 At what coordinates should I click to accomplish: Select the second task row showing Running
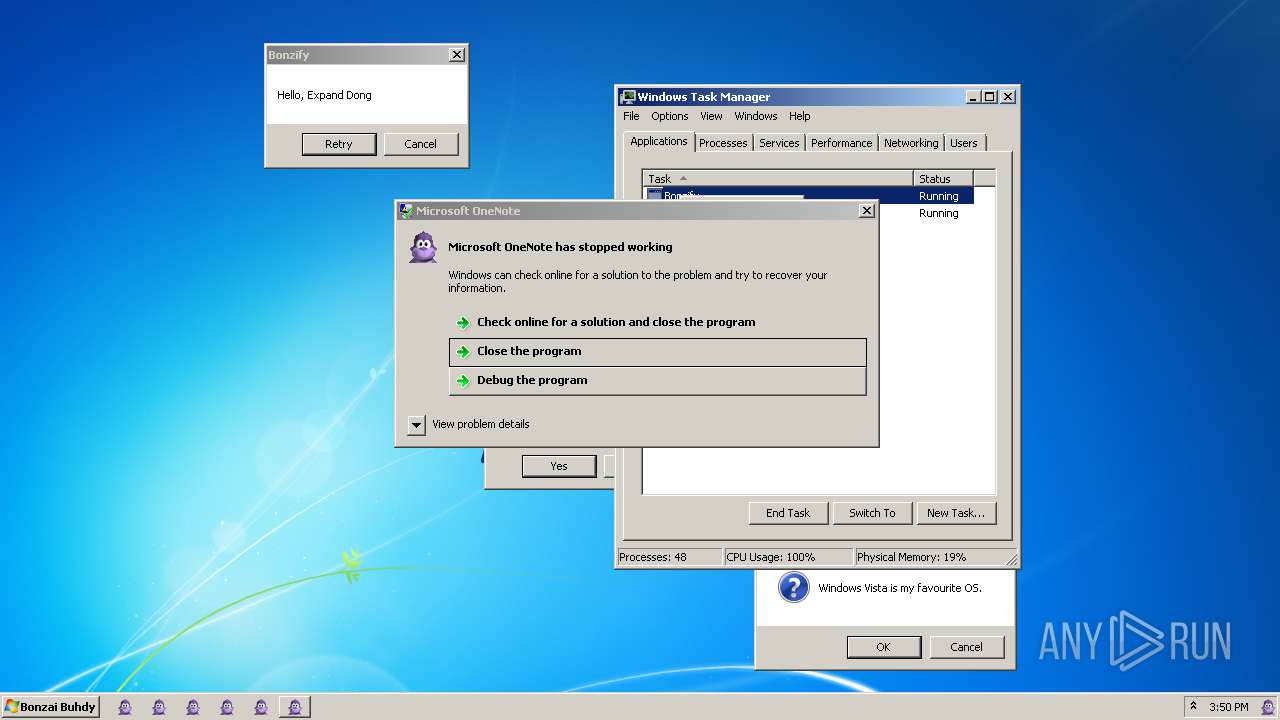click(938, 213)
